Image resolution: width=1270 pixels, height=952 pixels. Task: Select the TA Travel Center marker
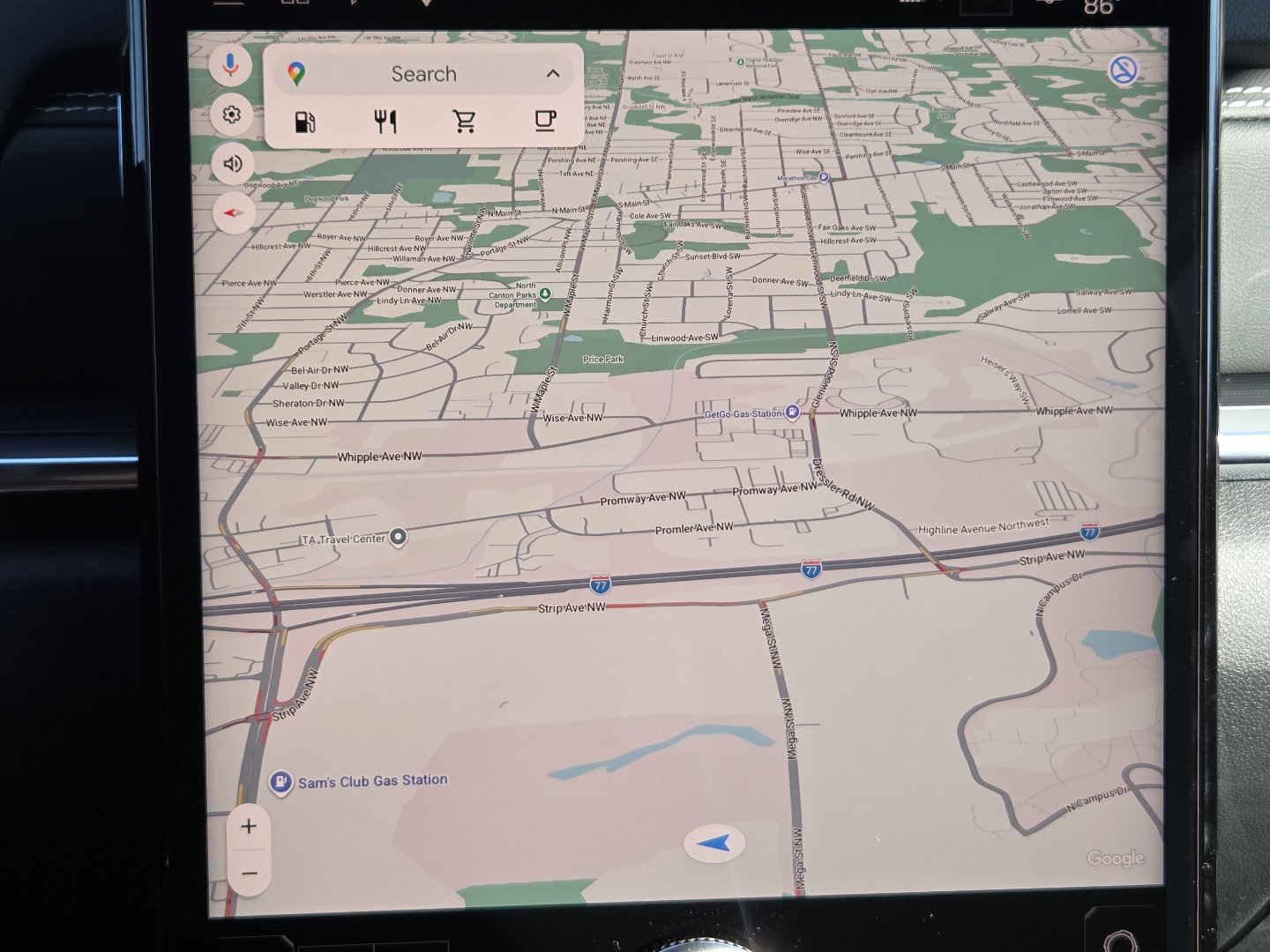pos(399,536)
